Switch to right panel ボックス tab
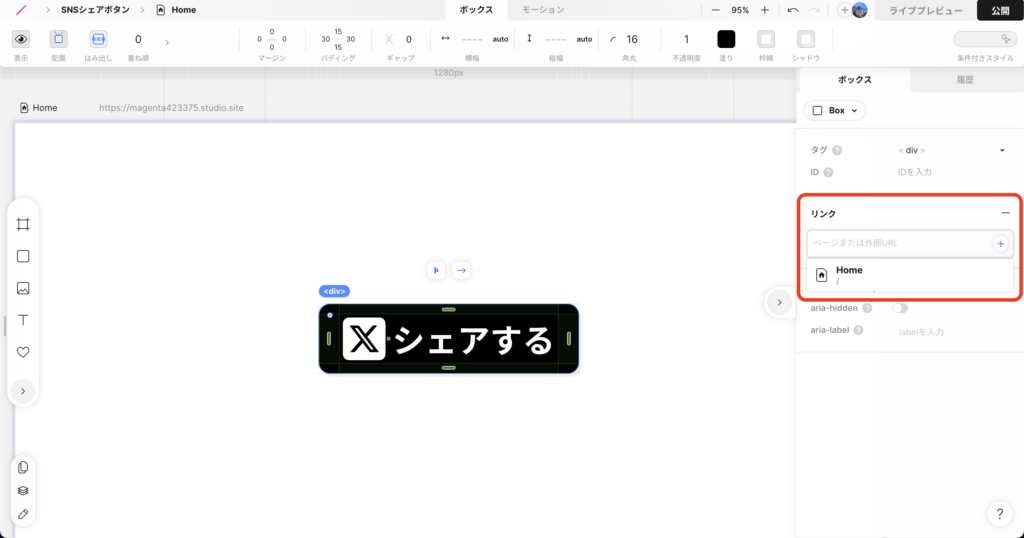This screenshot has height=538, width=1024. click(855, 80)
